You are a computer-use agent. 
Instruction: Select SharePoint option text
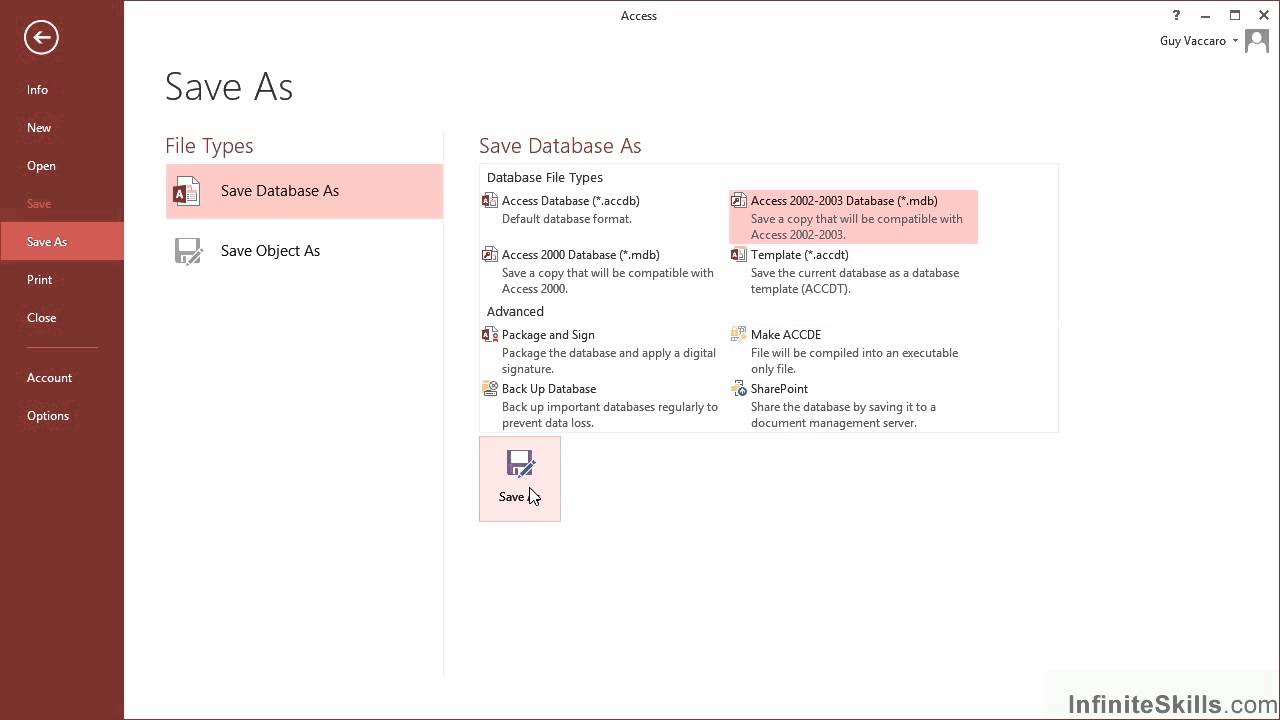(x=779, y=389)
